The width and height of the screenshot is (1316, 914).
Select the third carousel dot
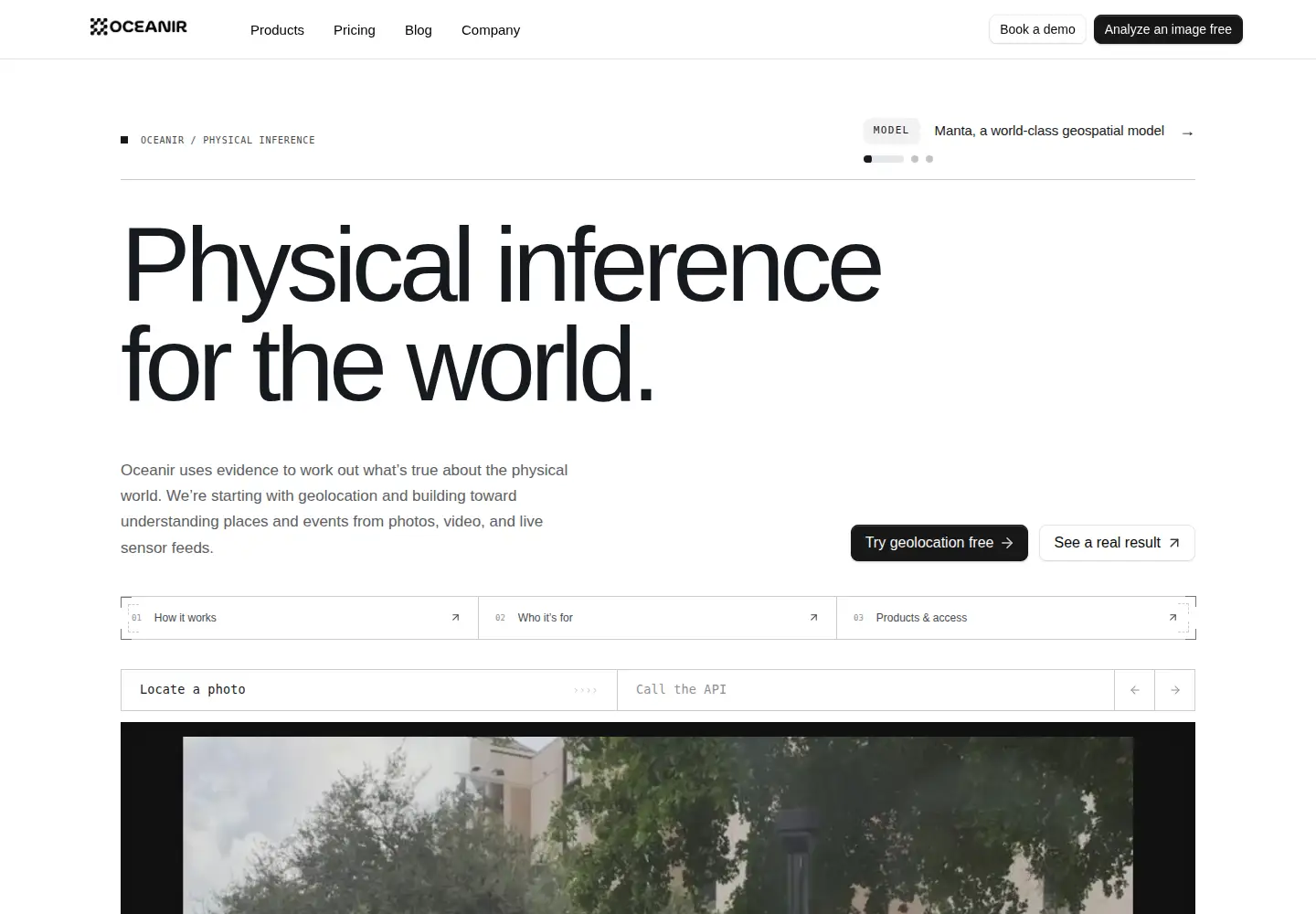[x=929, y=159]
